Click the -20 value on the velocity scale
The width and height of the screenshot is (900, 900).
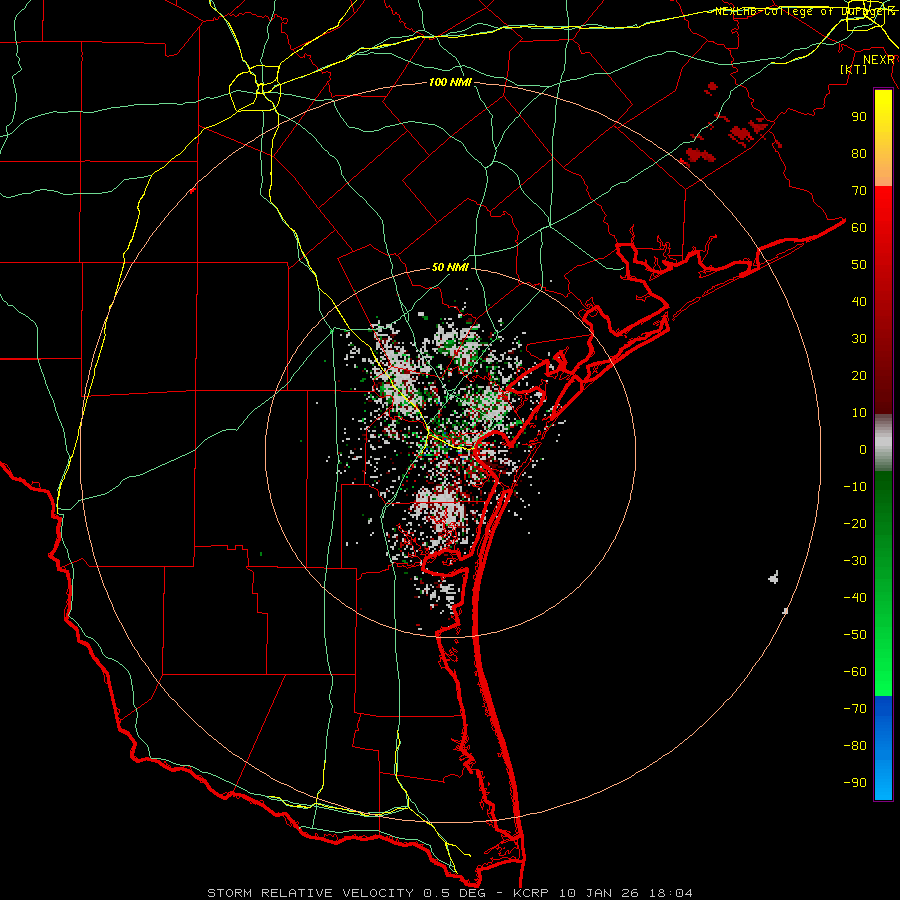coord(855,523)
